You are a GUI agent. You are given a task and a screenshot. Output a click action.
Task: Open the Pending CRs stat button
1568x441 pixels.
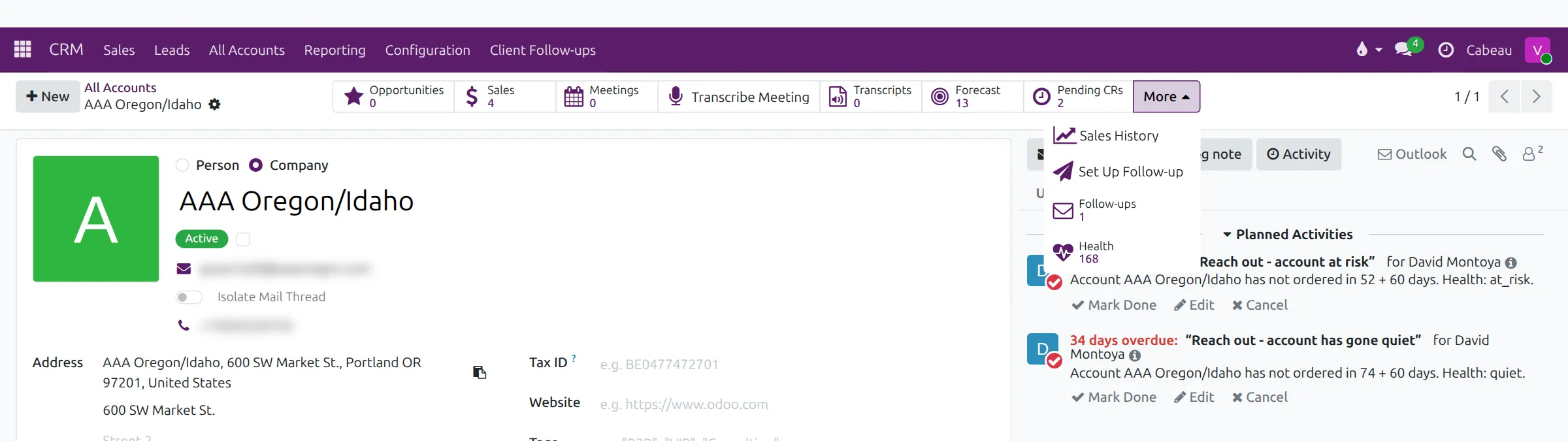(x=1078, y=97)
